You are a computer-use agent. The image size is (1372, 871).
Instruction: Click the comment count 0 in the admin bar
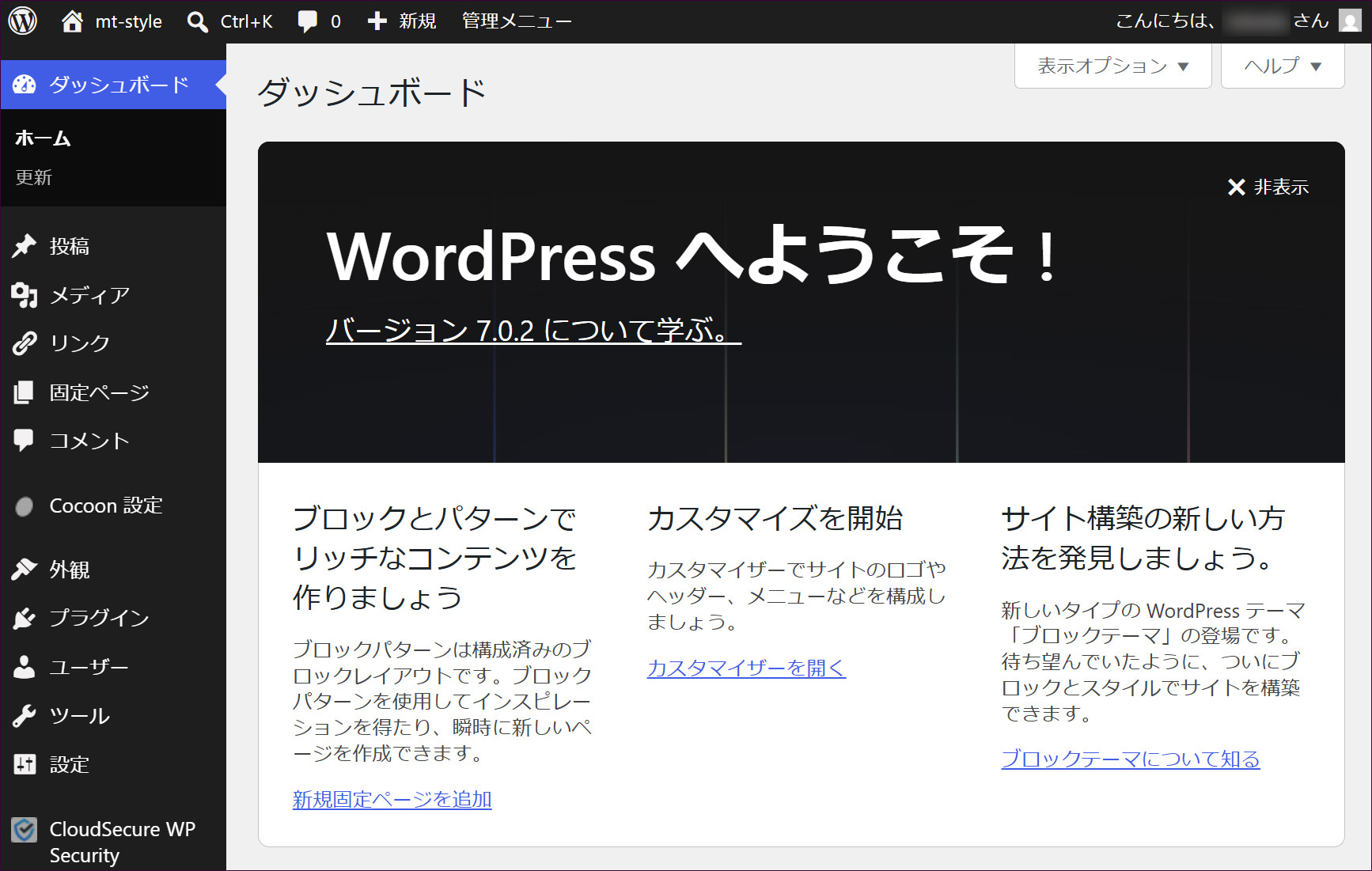coord(335,21)
